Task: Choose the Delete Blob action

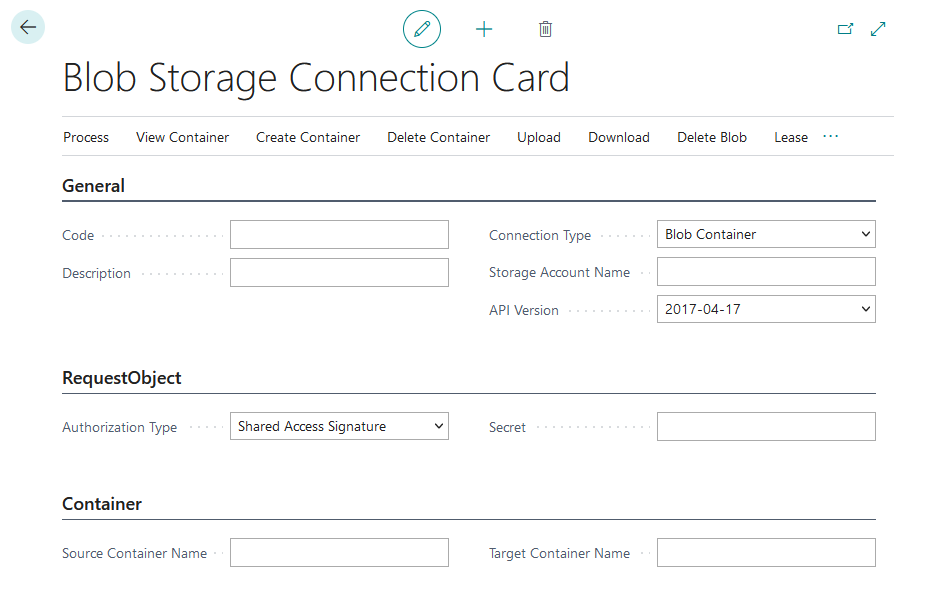Action: [712, 137]
